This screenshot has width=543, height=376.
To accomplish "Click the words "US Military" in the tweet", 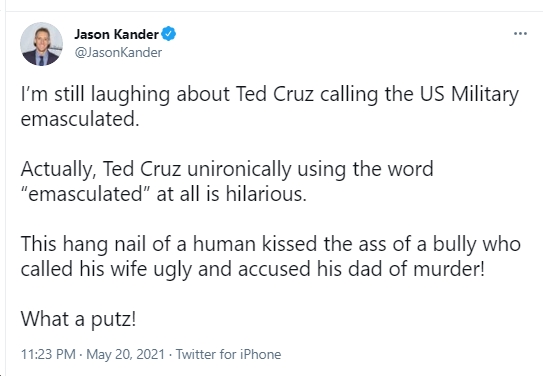I will [x=469, y=94].
